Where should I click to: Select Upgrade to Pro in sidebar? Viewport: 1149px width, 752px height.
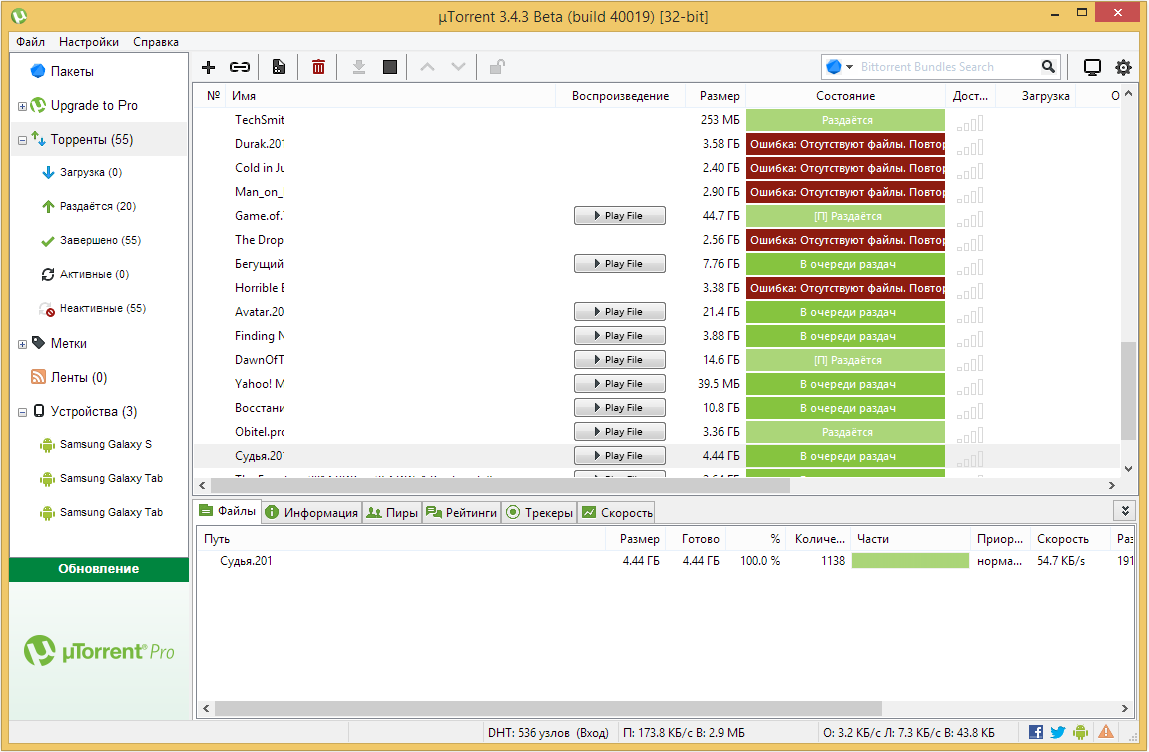coord(94,105)
